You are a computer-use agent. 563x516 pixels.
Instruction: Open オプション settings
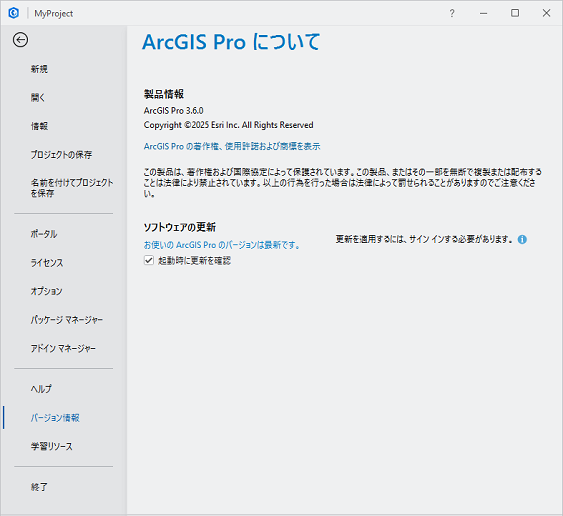[x=46, y=291]
